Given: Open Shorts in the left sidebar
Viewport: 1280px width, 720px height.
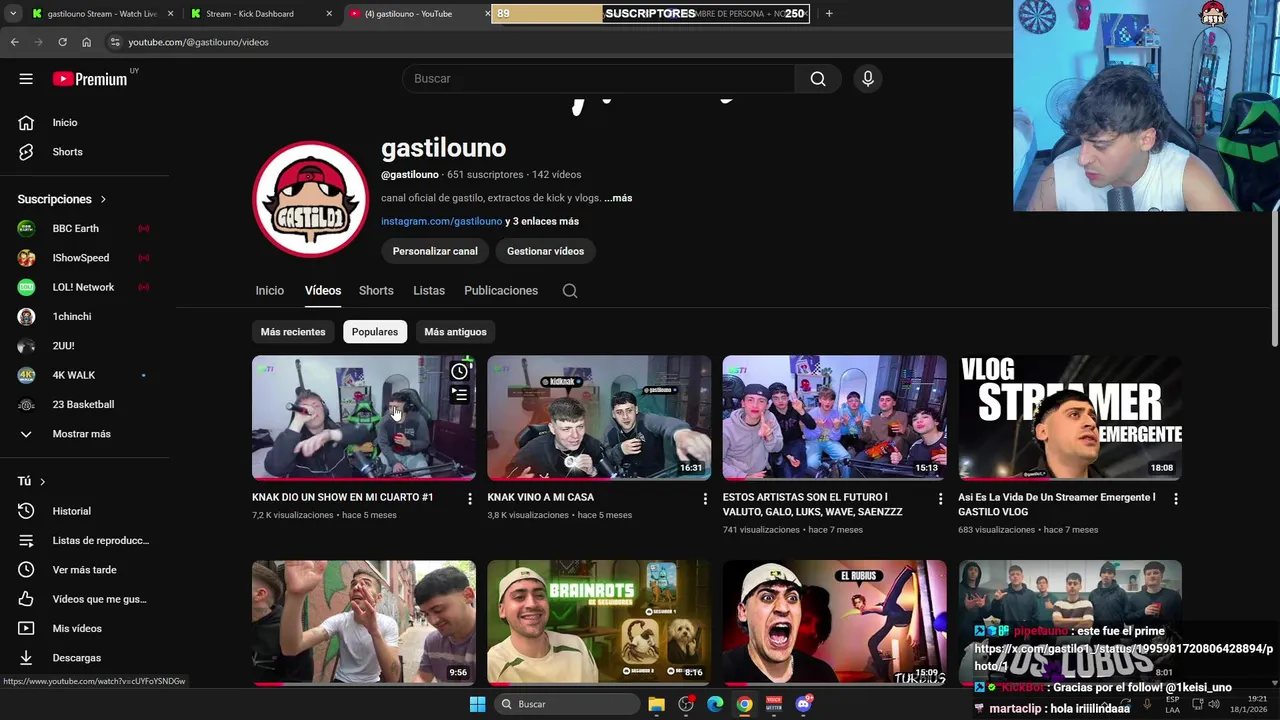Looking at the screenshot, I should tap(67, 152).
